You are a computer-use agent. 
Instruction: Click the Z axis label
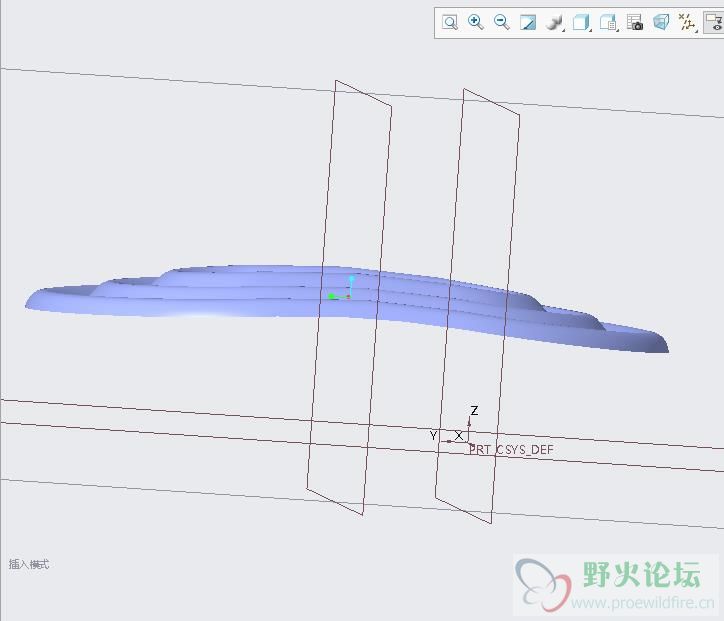click(x=474, y=410)
